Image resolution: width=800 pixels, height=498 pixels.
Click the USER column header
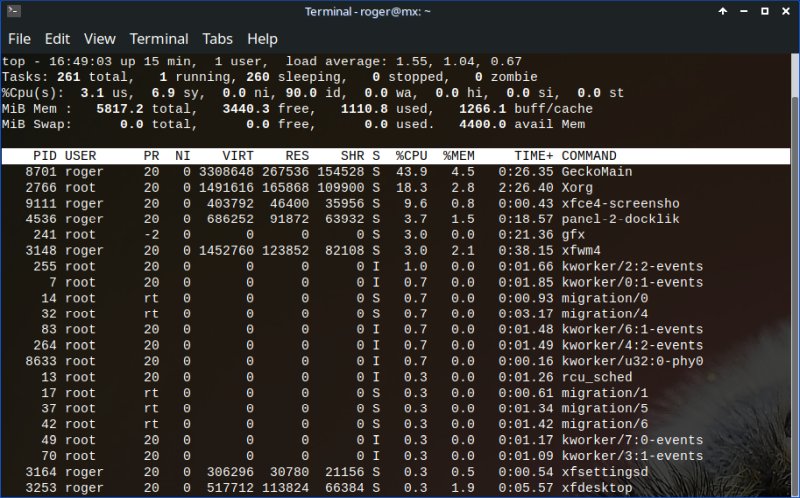[x=81, y=156]
